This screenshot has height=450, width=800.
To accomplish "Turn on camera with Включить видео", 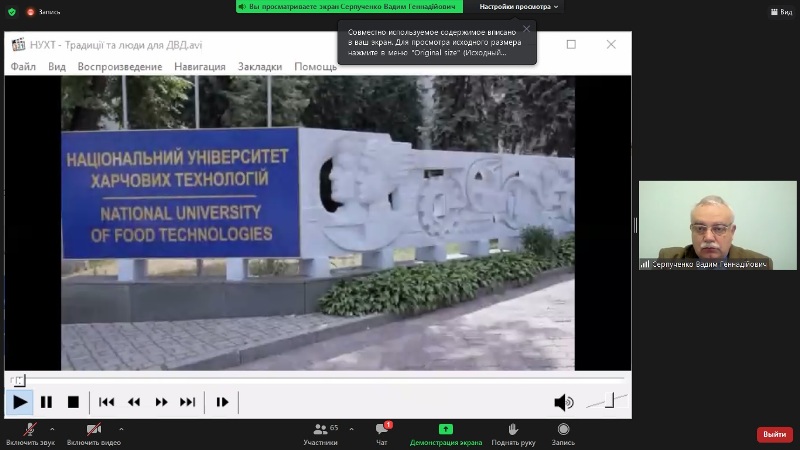I will (x=94, y=435).
